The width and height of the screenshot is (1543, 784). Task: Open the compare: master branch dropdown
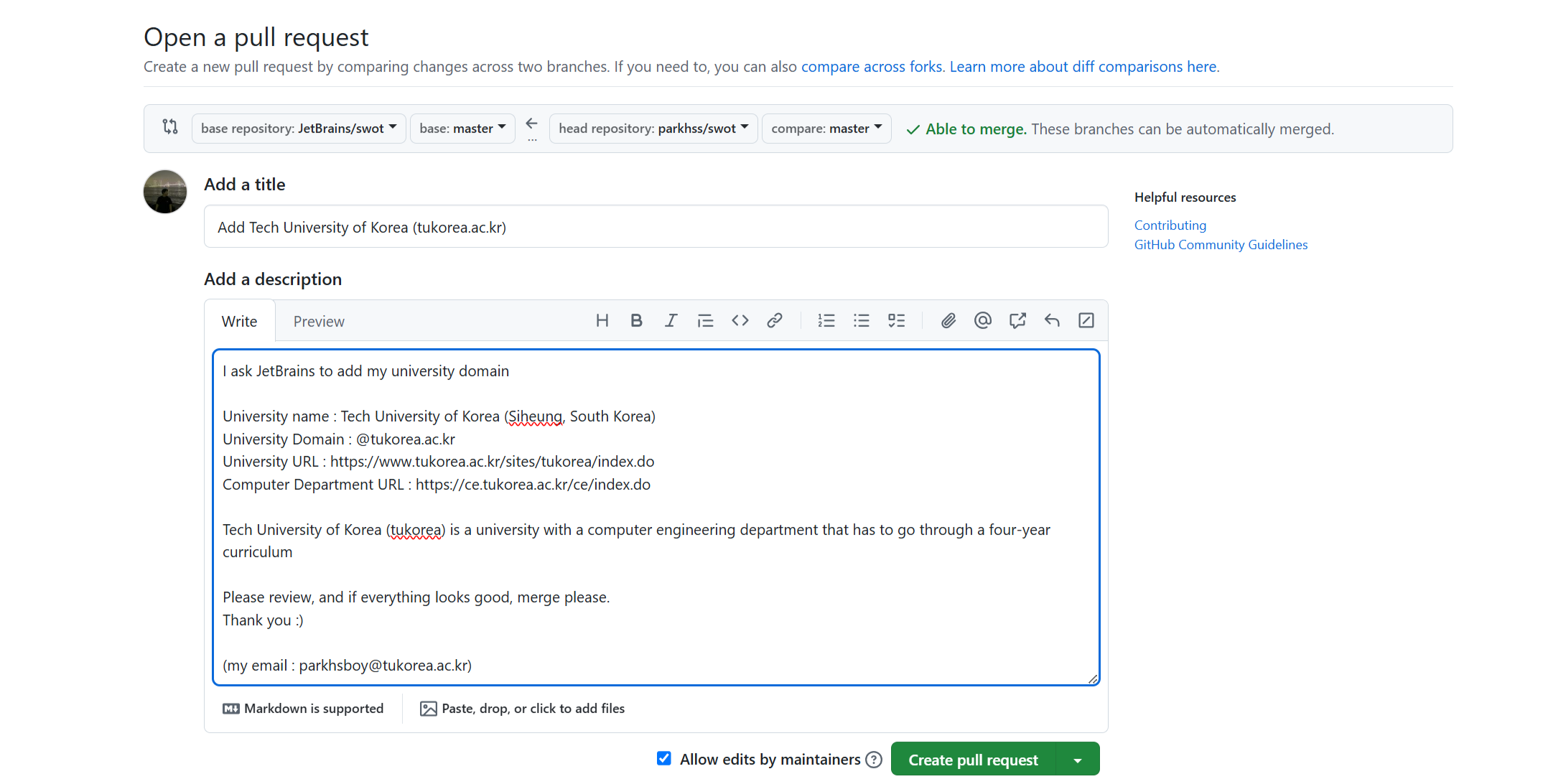click(x=826, y=129)
